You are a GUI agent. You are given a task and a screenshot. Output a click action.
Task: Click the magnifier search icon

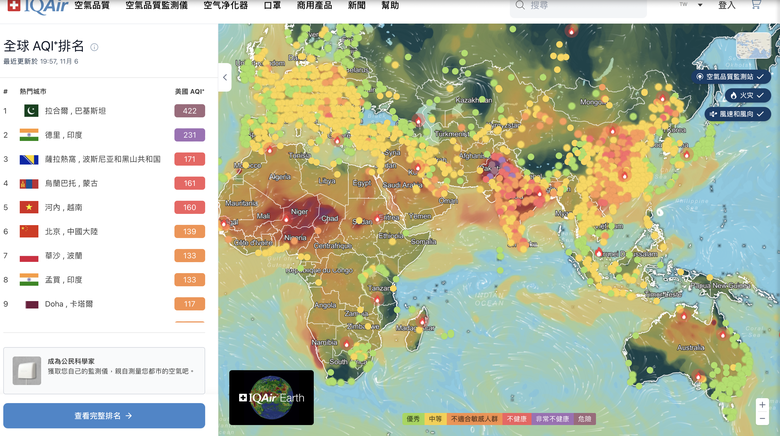pyautogui.click(x=520, y=5)
